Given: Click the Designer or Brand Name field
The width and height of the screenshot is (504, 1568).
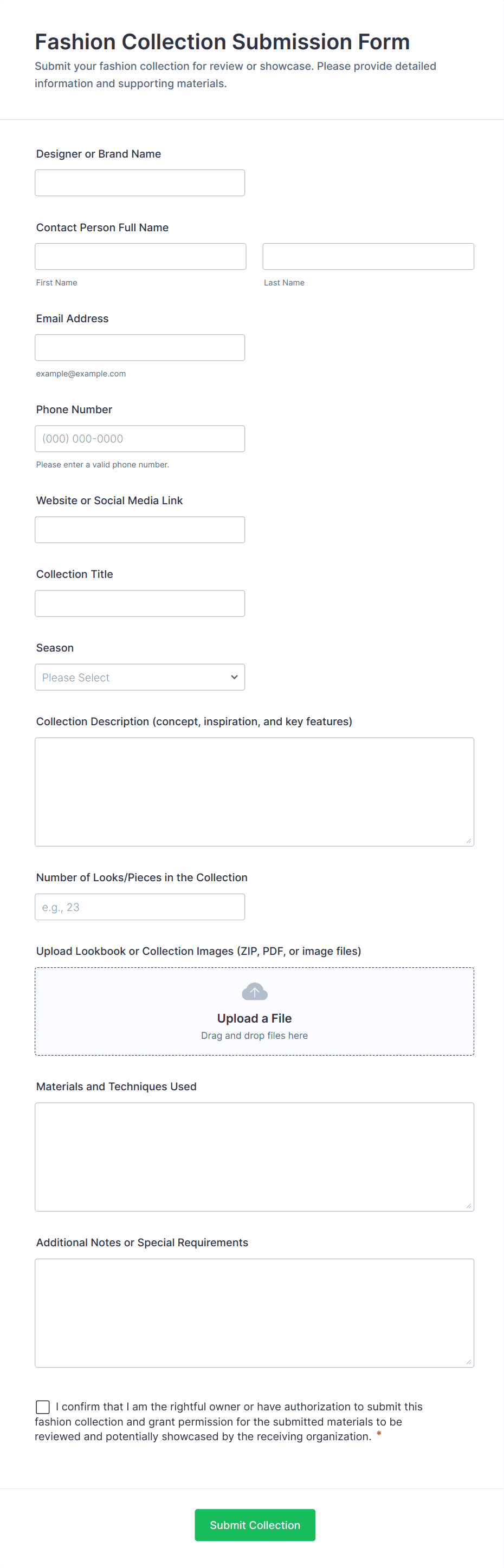Looking at the screenshot, I should (139, 183).
